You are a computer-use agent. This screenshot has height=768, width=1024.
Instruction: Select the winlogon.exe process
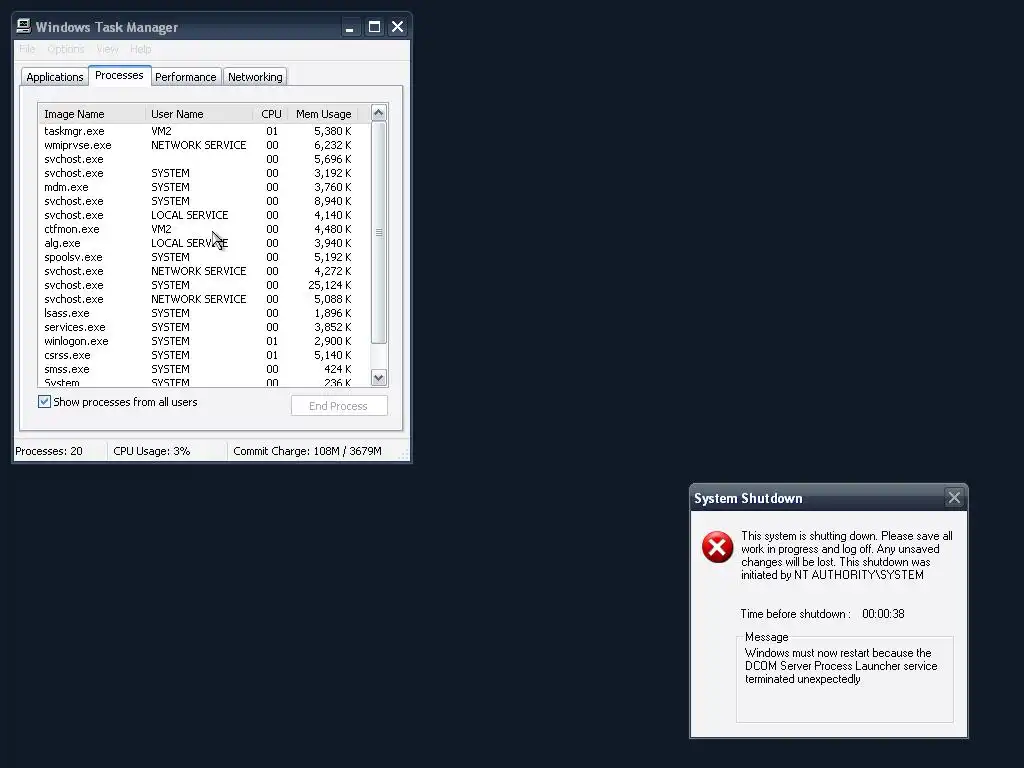tap(204, 341)
